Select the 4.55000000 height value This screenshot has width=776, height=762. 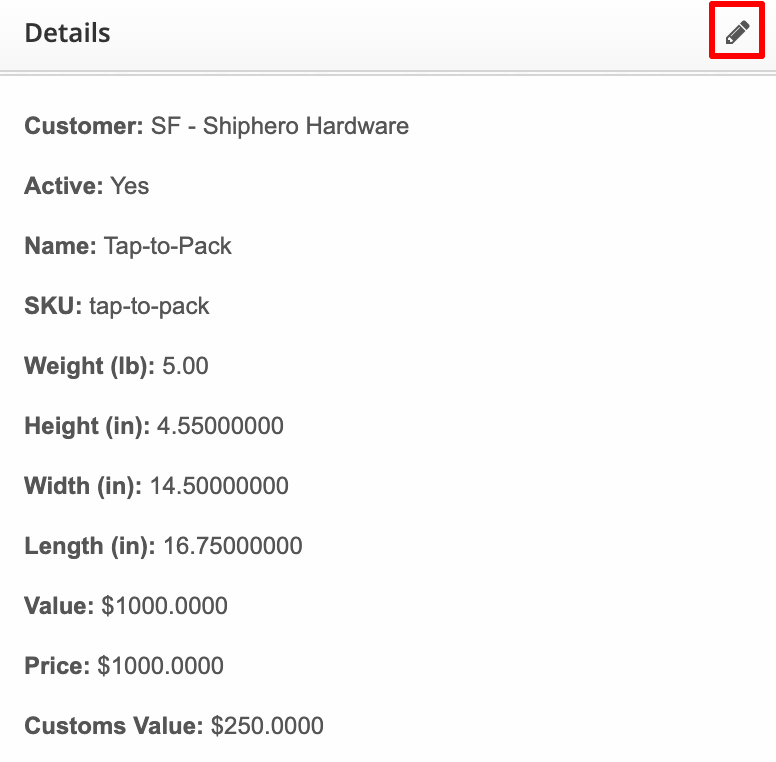(219, 426)
